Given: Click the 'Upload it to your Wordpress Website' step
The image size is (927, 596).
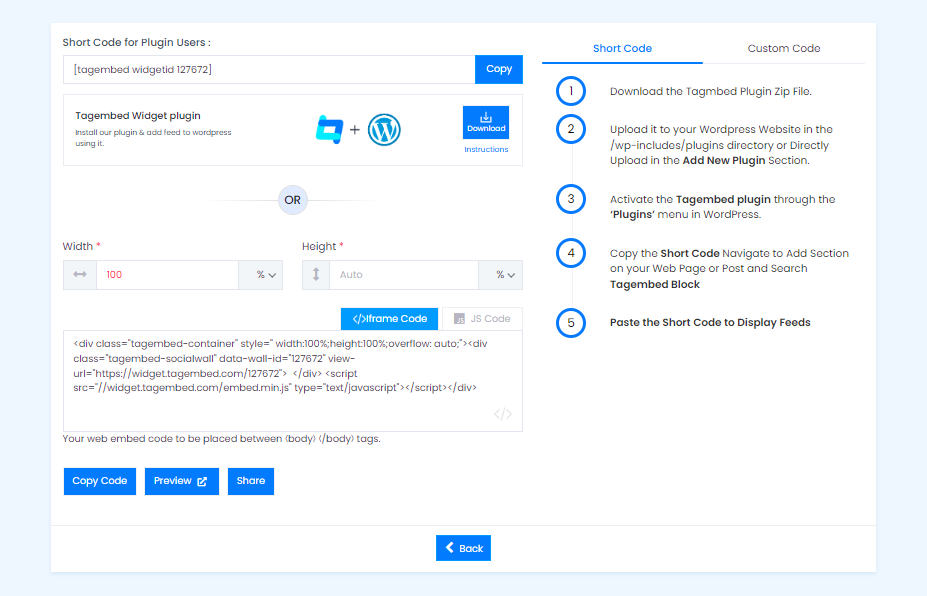Looking at the screenshot, I should pyautogui.click(x=721, y=145).
